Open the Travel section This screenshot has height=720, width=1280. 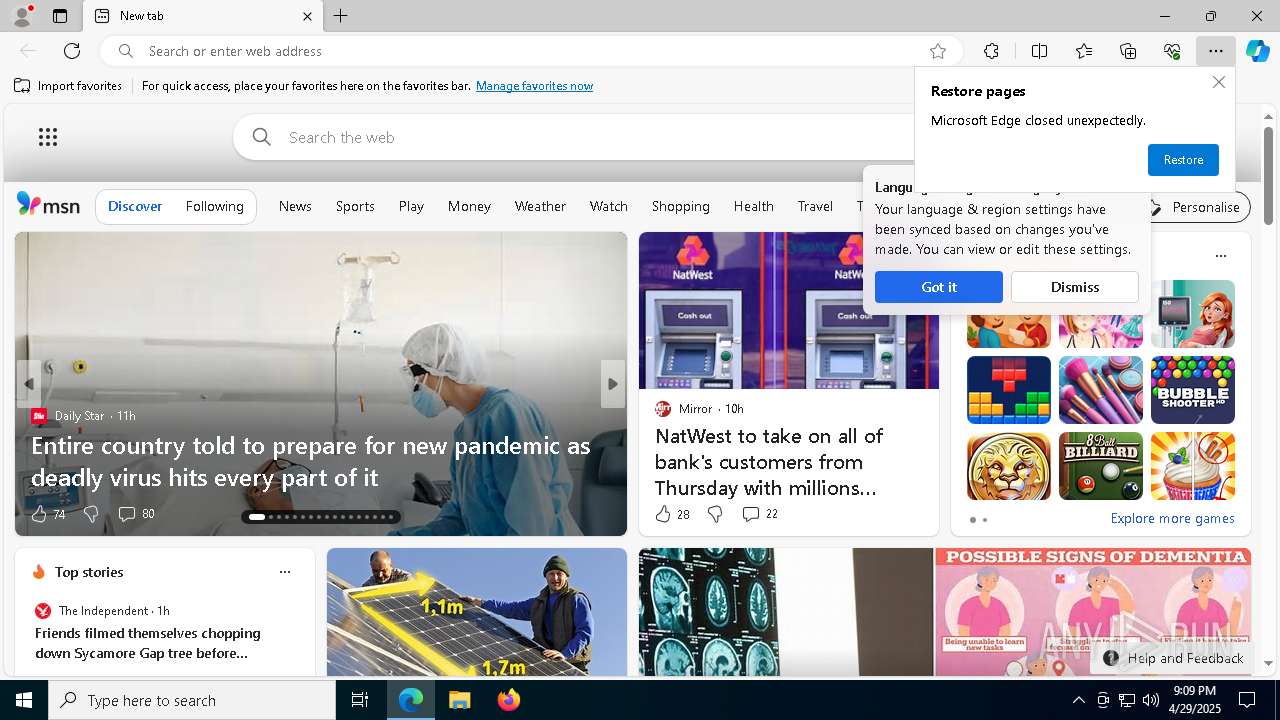[815, 206]
